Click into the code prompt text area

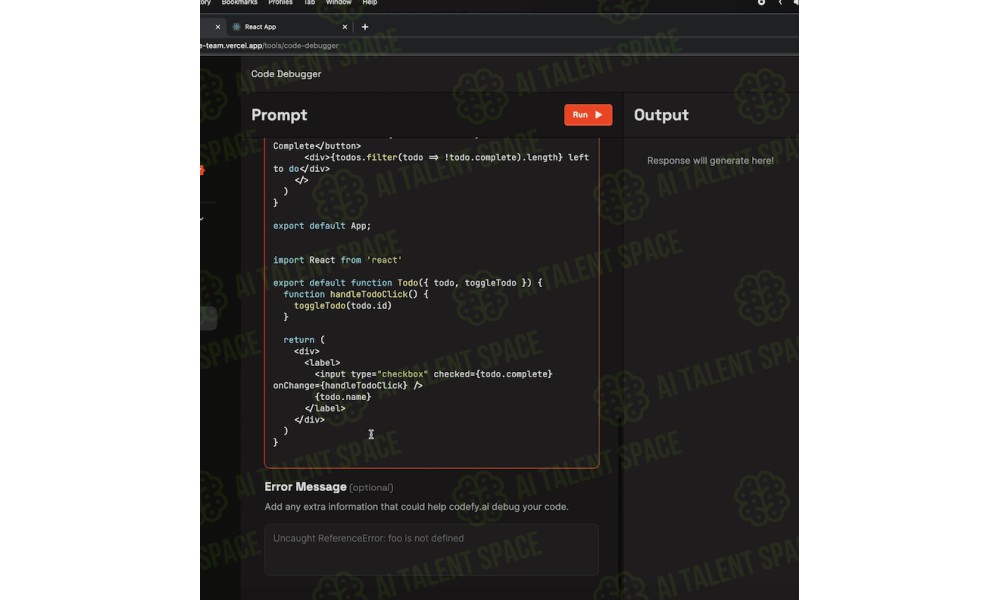432,302
